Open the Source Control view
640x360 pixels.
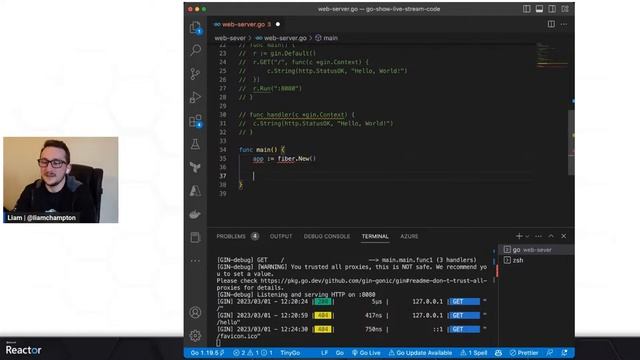point(196,74)
